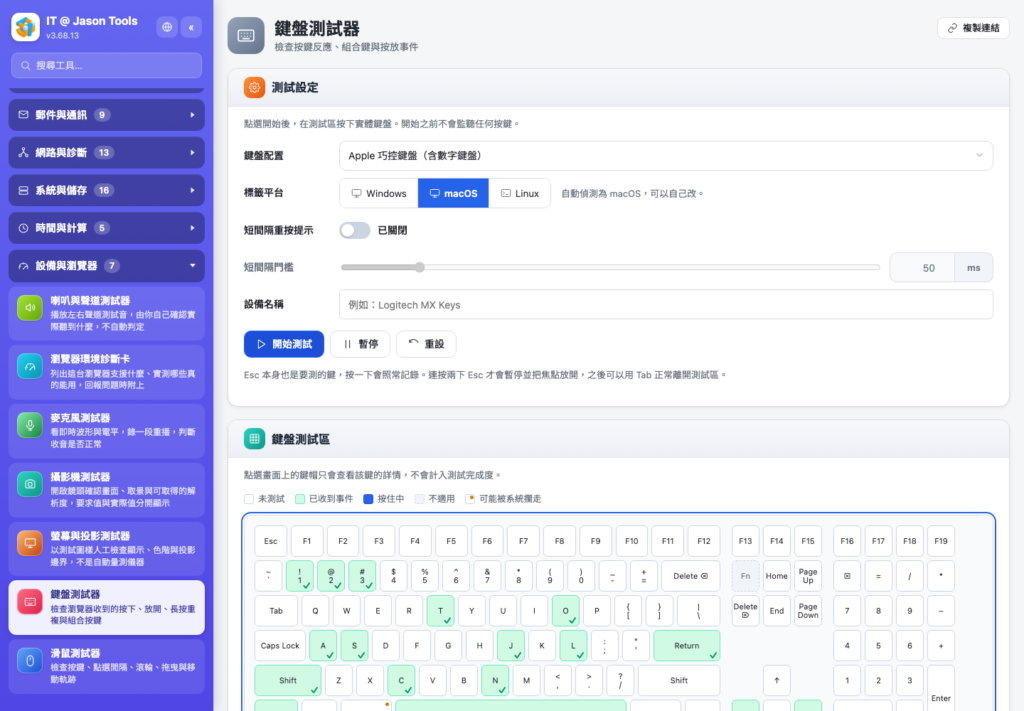
Task: Click the Esc key on the keyboard map
Action: 270,541
